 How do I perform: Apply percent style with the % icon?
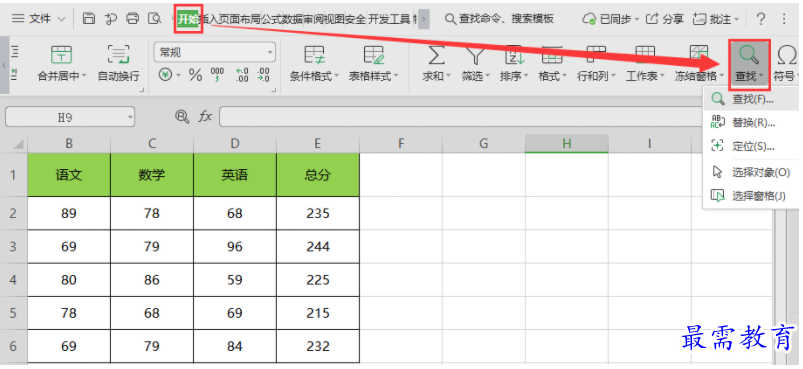coord(196,76)
